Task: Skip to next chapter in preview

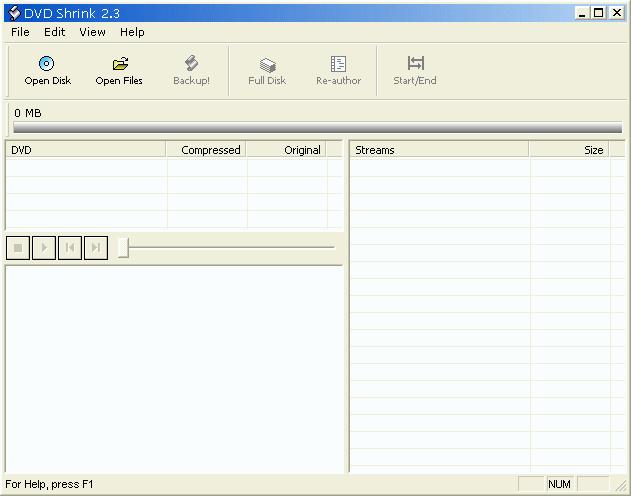Action: [x=96, y=248]
